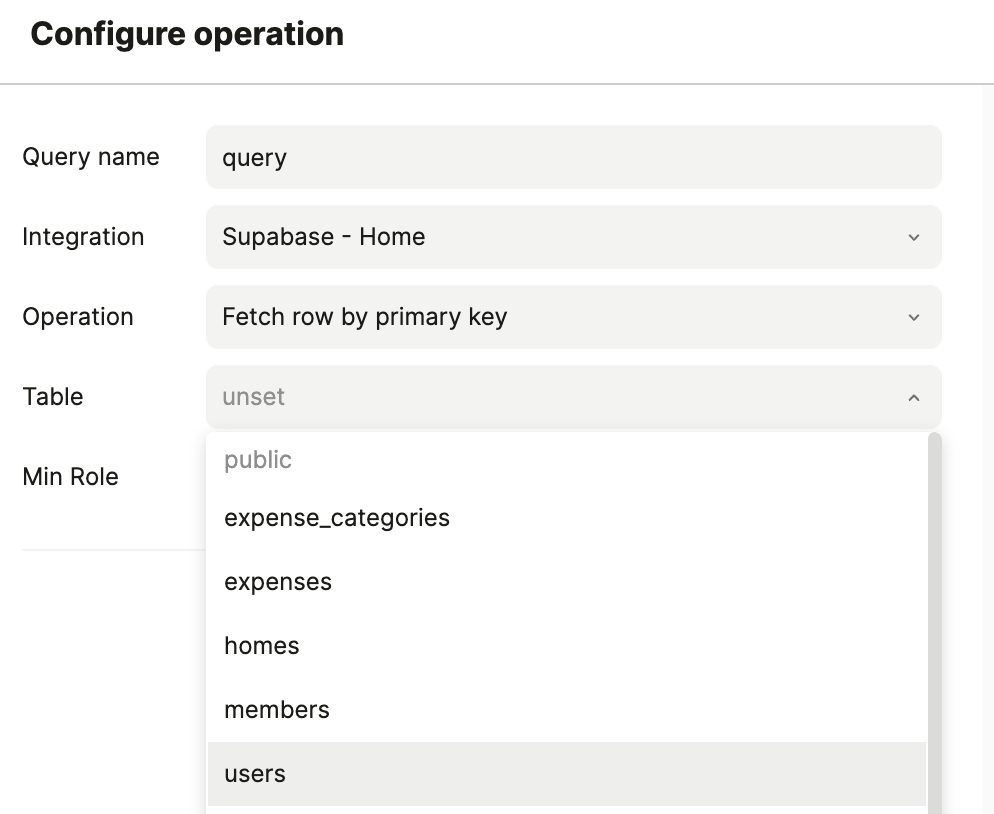The image size is (994, 814).
Task: Choose the highlighted users table option
Action: [x=255, y=774]
